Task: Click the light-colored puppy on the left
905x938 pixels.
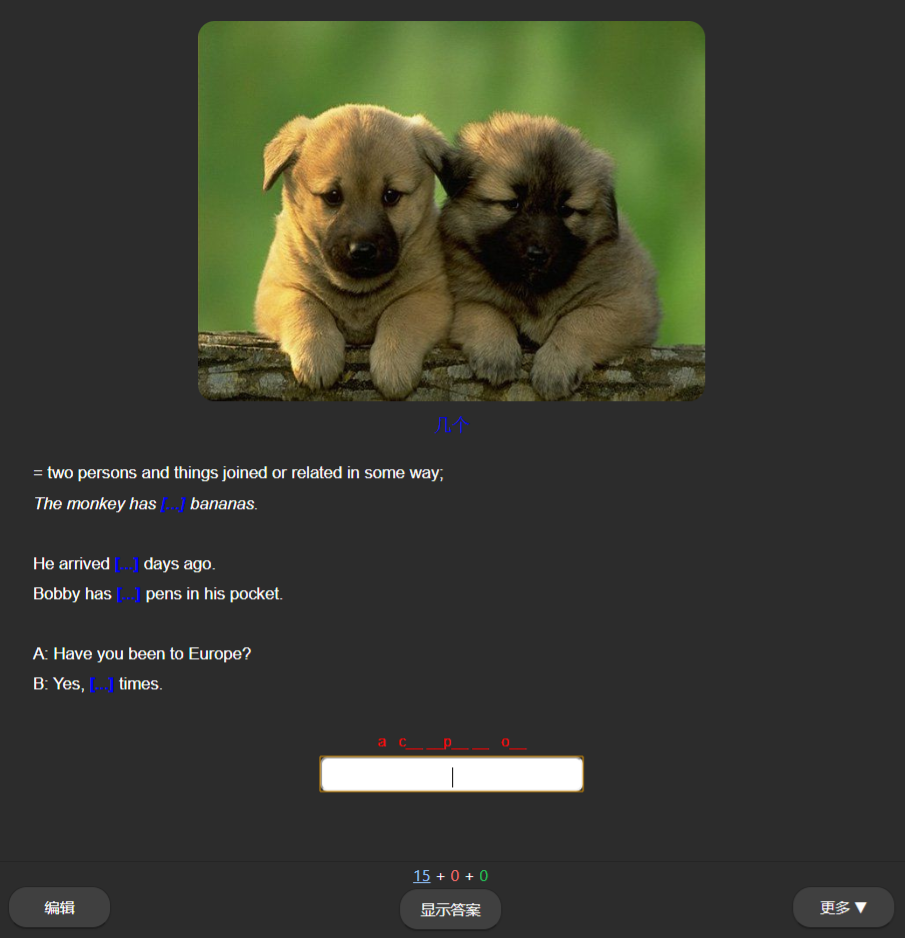Action: pyautogui.click(x=353, y=245)
